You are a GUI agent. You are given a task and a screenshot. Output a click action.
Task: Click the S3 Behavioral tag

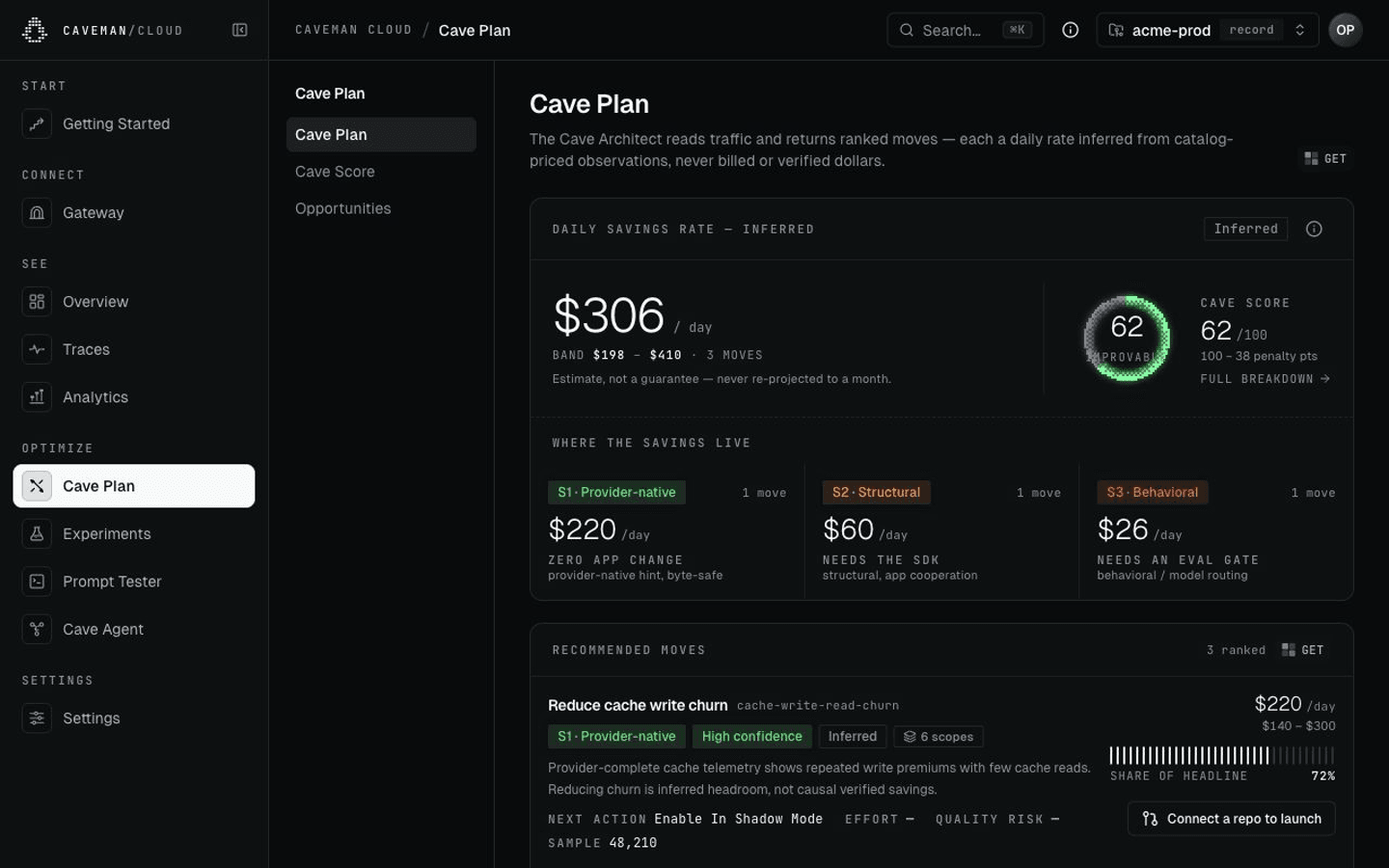point(1152,492)
